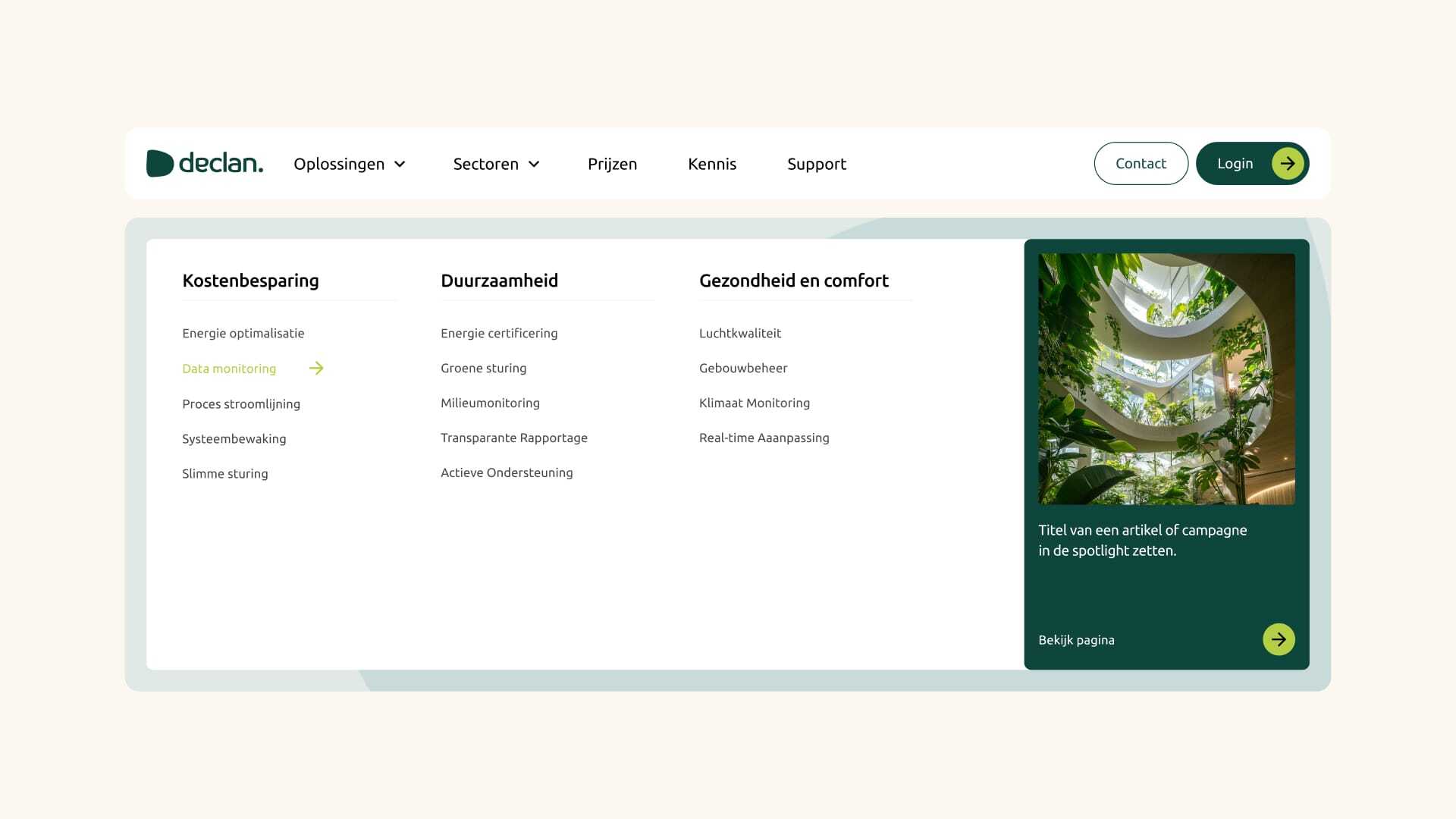Select the highlighted Data monitoring link

(229, 369)
